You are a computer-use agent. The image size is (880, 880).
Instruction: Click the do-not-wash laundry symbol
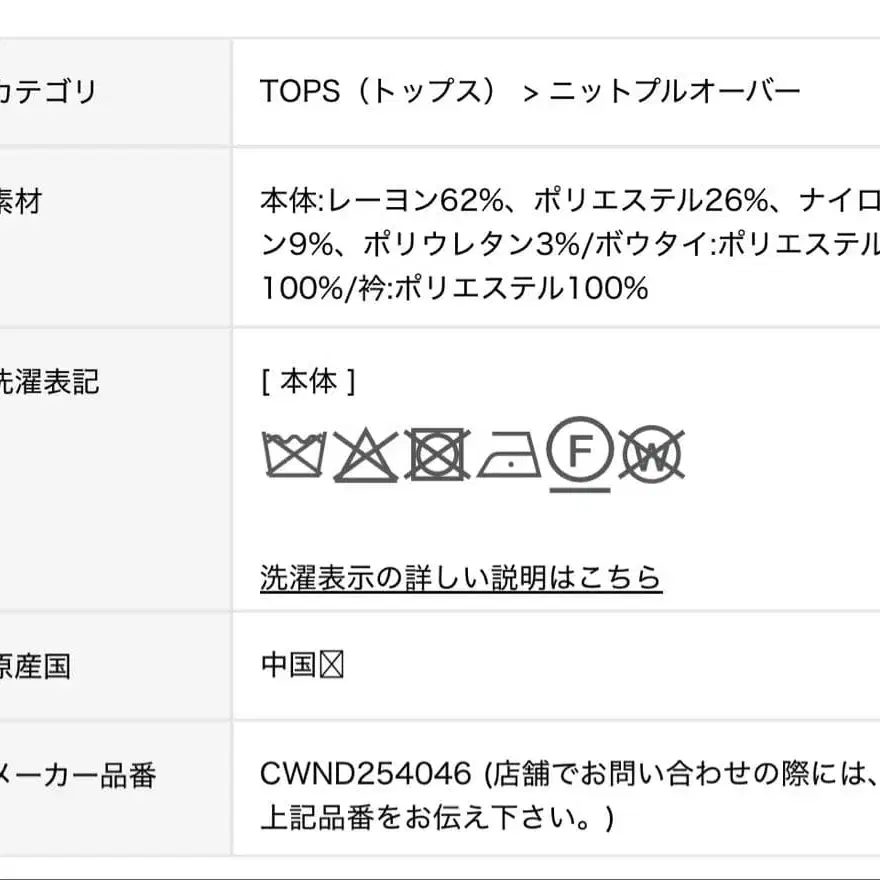click(293, 455)
